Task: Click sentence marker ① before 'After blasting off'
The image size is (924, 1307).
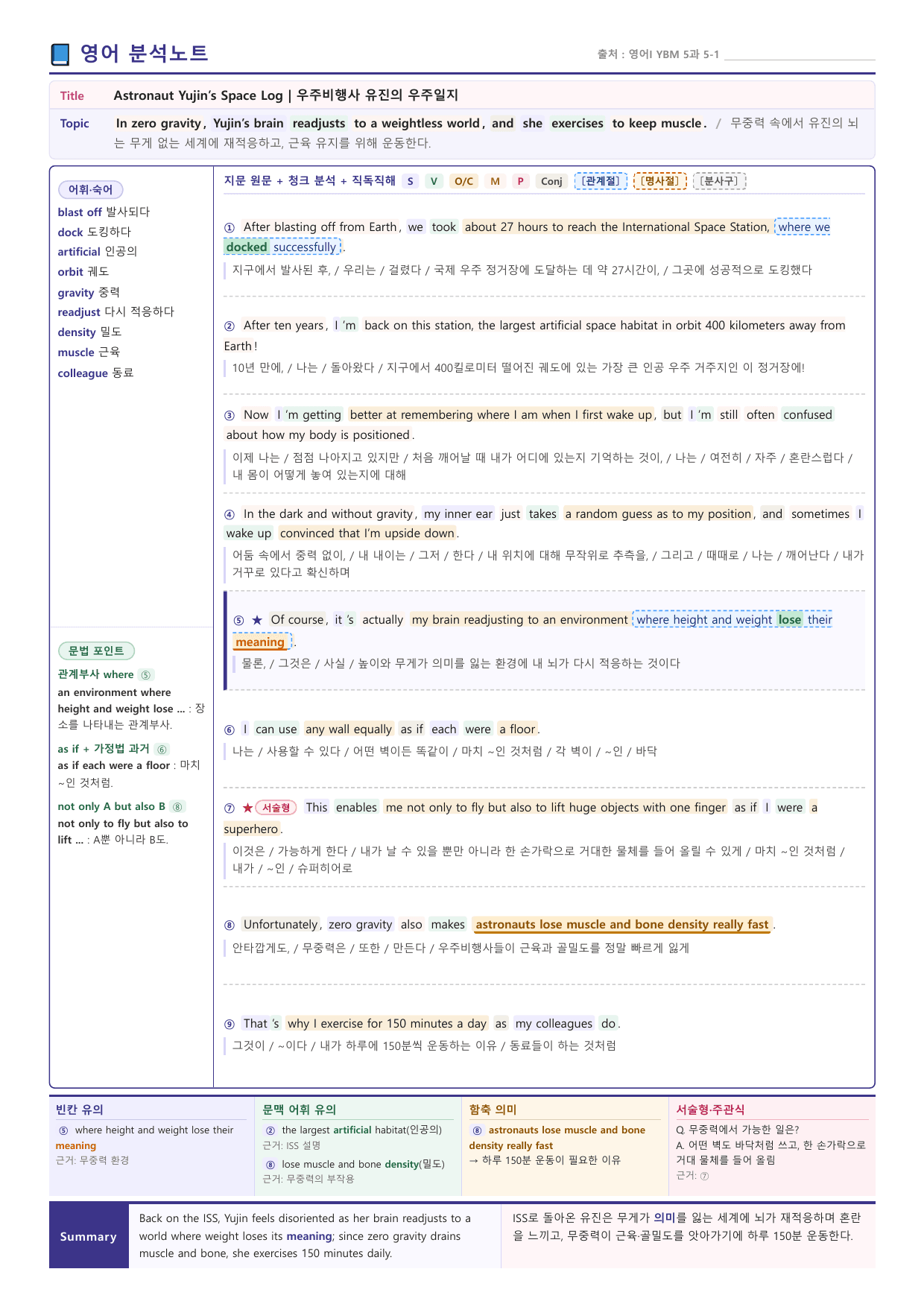Action: click(230, 227)
